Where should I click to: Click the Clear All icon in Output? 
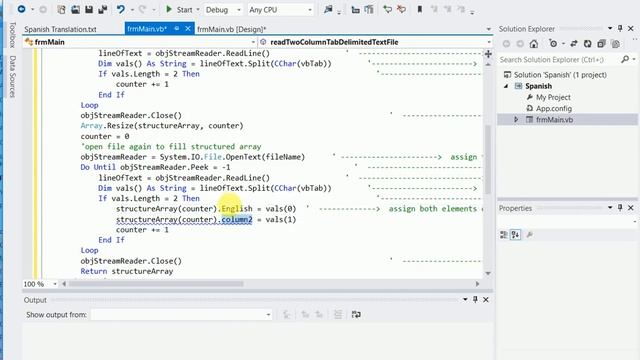coord(338,314)
